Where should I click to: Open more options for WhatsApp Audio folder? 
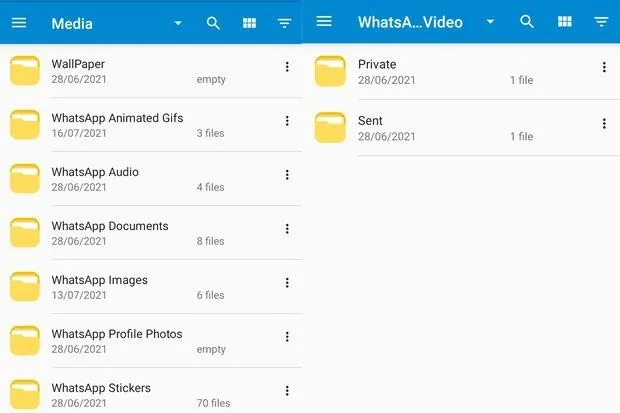click(287, 175)
